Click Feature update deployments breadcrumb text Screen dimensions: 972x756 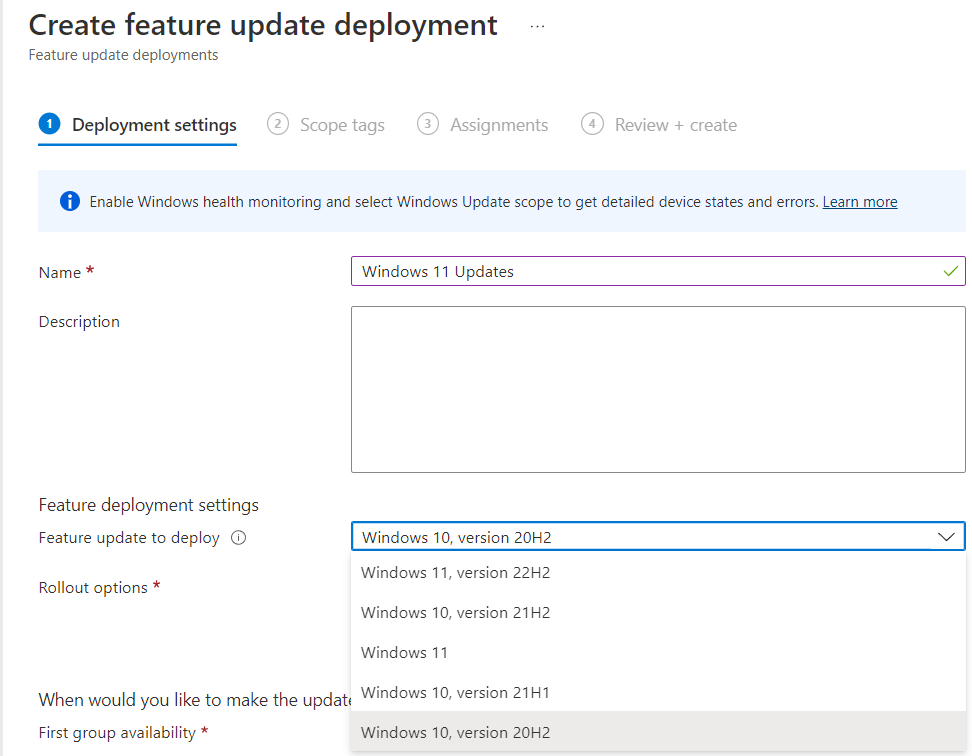[123, 55]
